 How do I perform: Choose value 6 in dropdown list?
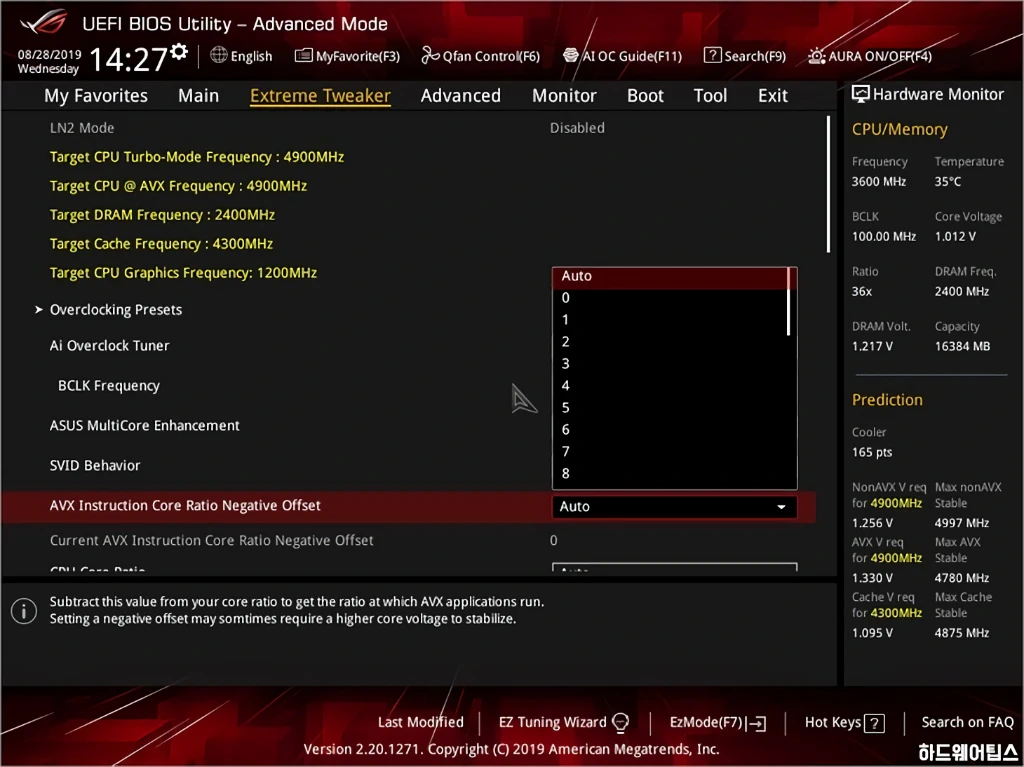(670, 429)
